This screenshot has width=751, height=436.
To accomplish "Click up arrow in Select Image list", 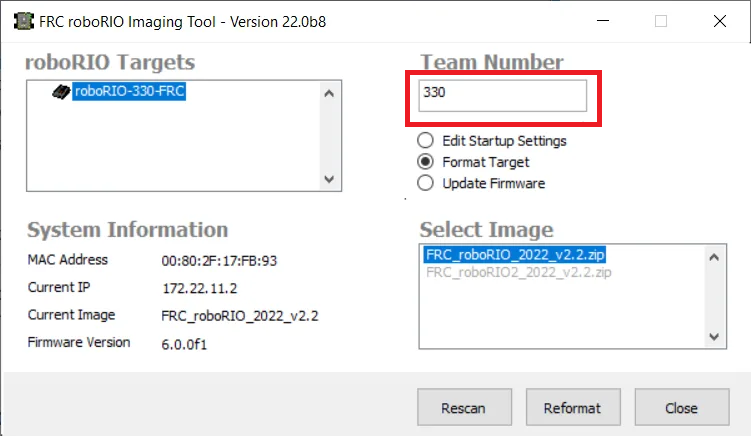I will click(714, 257).
